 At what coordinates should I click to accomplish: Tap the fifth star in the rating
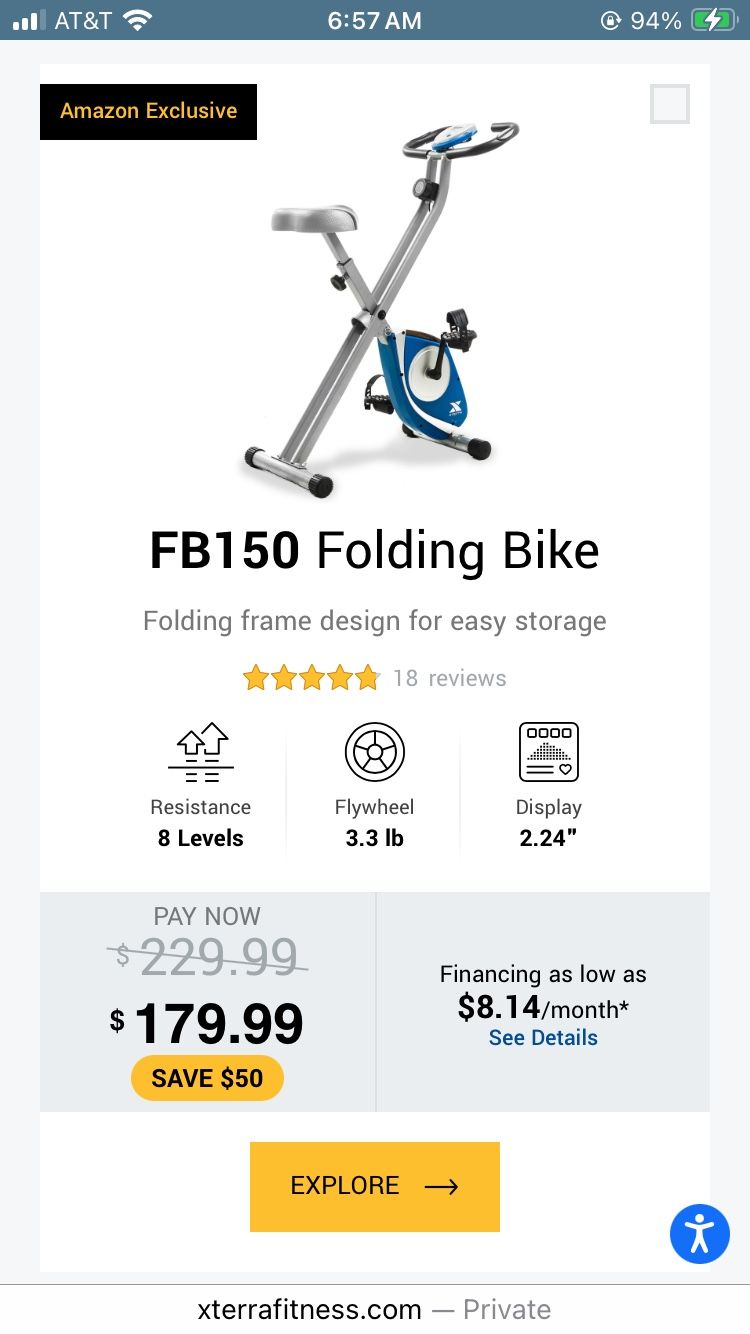366,677
